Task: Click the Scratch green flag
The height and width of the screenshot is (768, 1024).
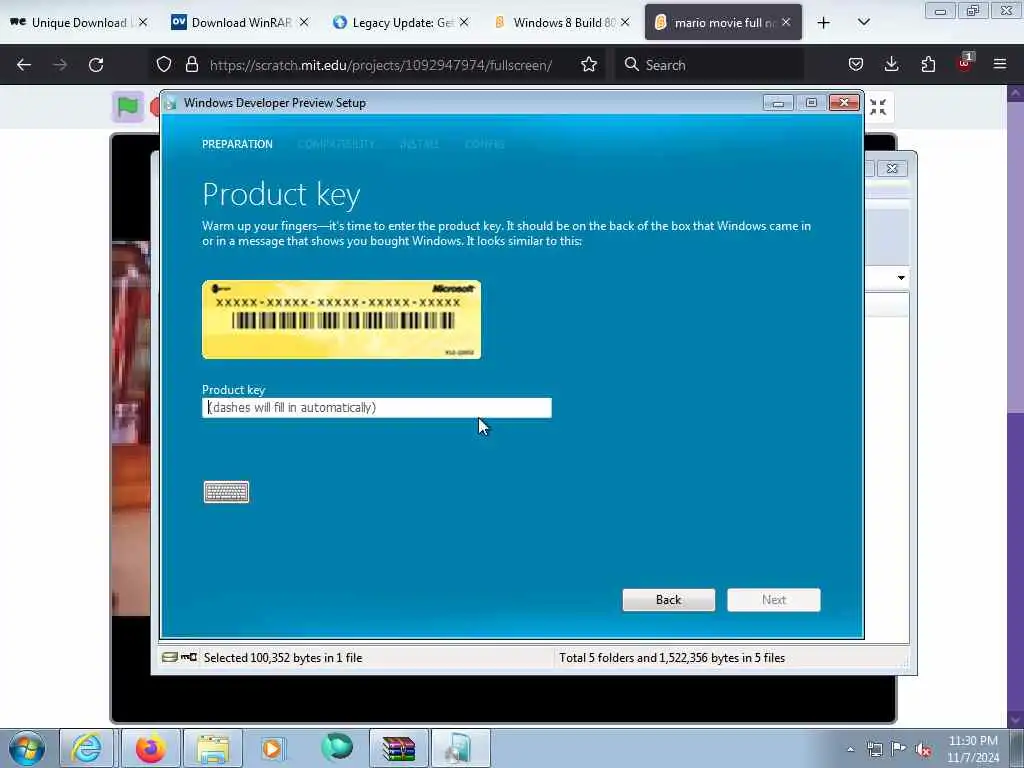Action: 127,106
